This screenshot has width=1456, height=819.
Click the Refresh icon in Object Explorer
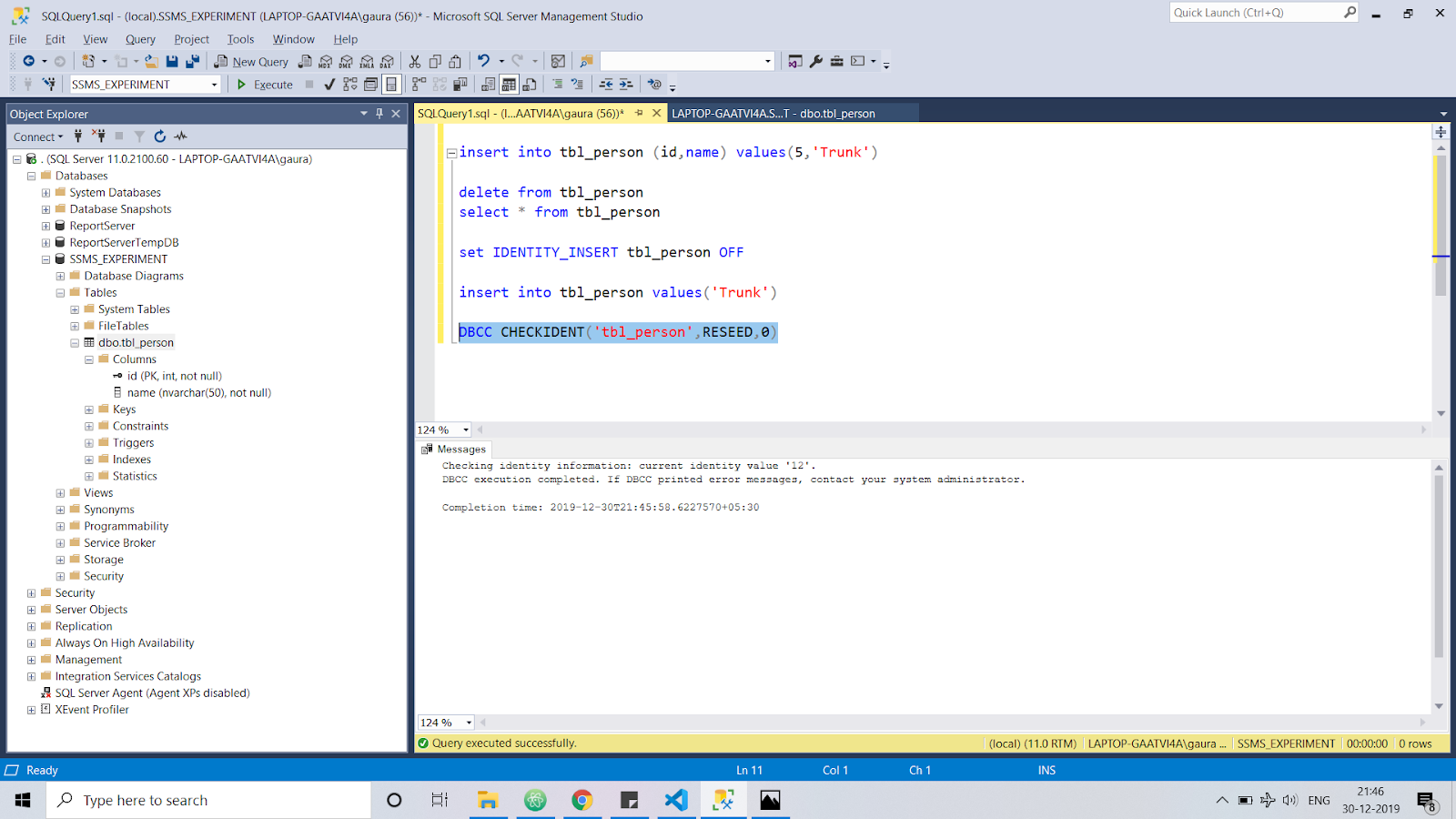[159, 136]
